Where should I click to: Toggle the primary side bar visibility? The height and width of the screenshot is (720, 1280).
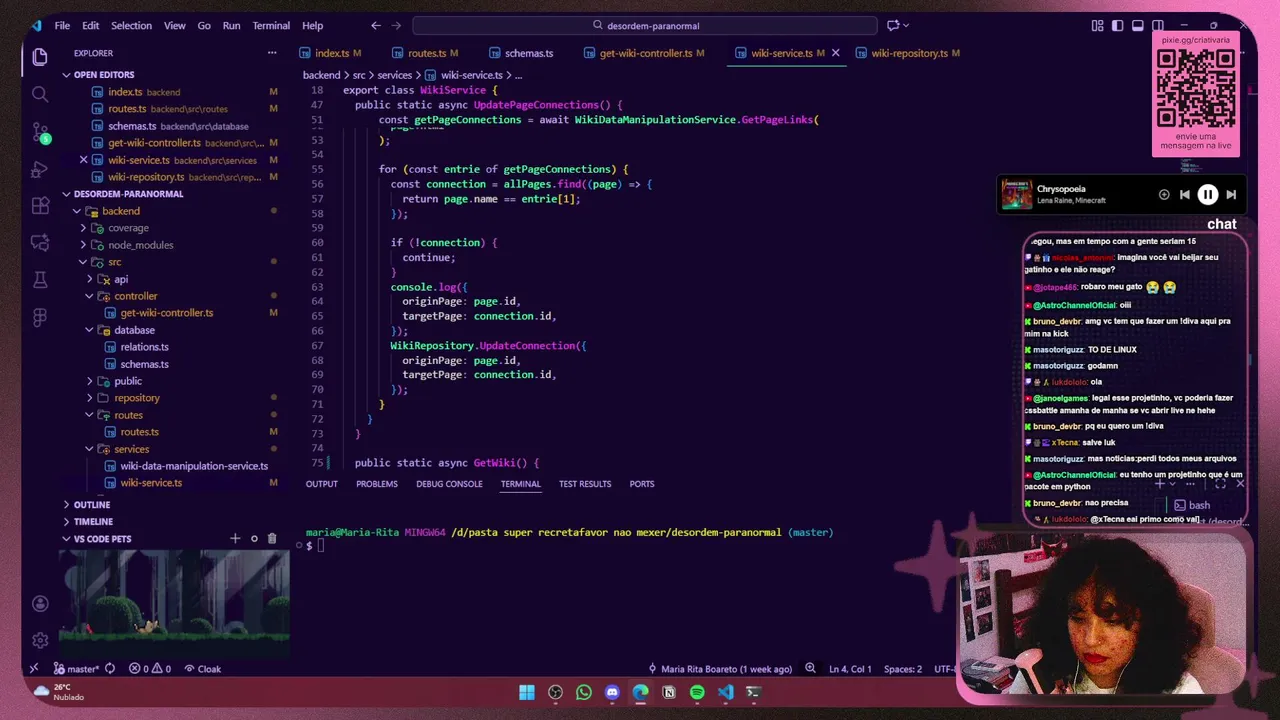[x=1118, y=26]
